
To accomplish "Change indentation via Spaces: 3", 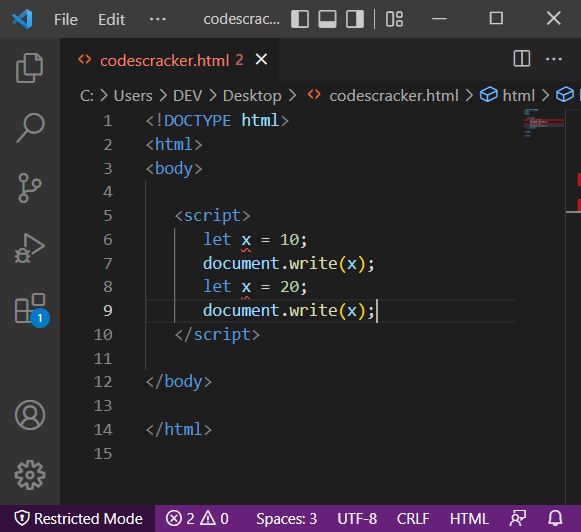I will coord(286,518).
